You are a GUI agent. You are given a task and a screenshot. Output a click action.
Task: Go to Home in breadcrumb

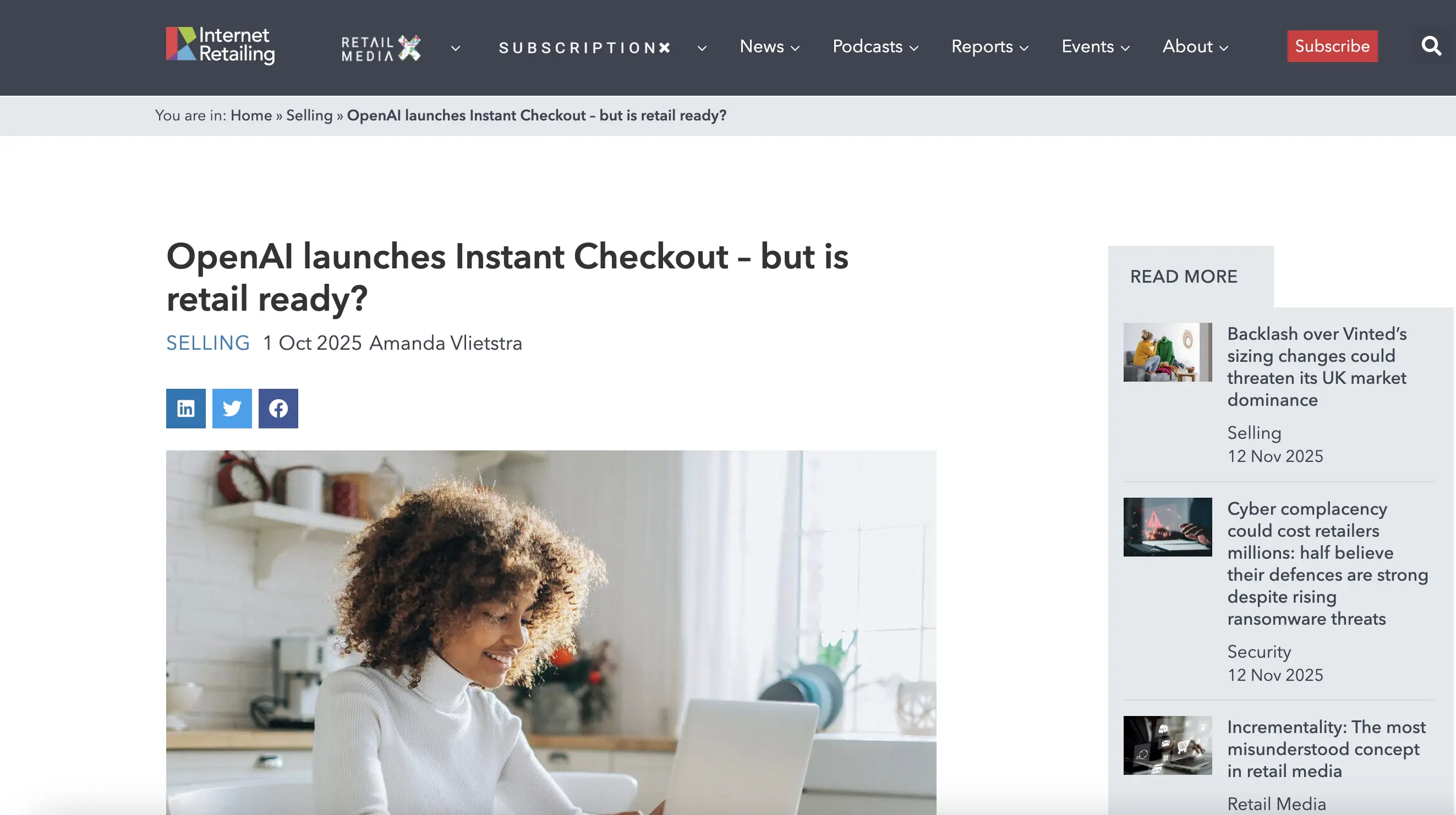(x=251, y=116)
